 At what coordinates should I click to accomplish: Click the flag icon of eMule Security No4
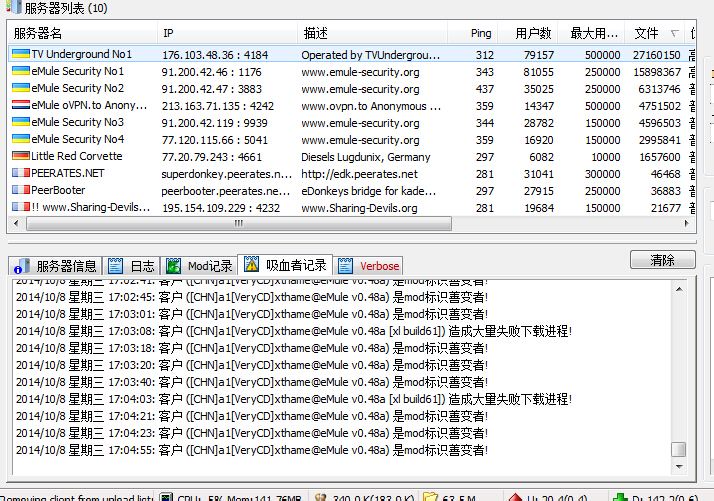tap(20, 139)
